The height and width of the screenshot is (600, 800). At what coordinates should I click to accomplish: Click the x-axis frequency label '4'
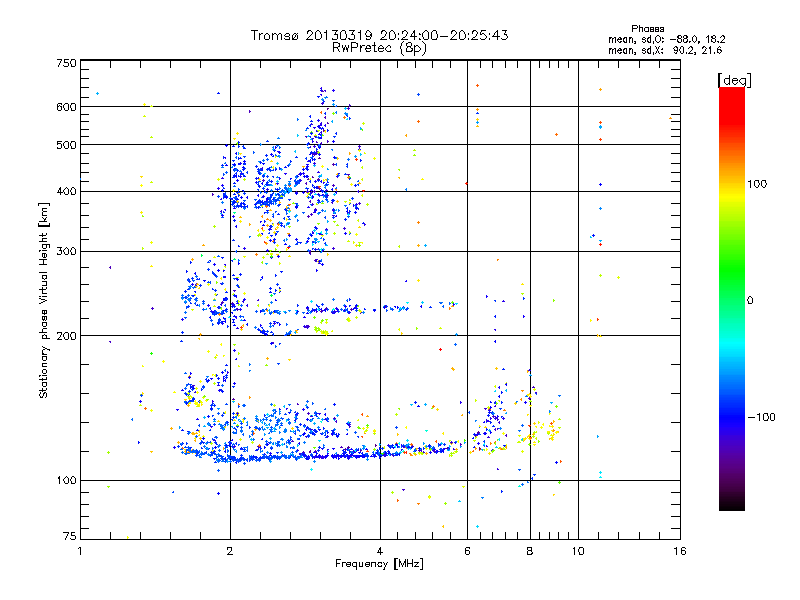[x=380, y=551]
